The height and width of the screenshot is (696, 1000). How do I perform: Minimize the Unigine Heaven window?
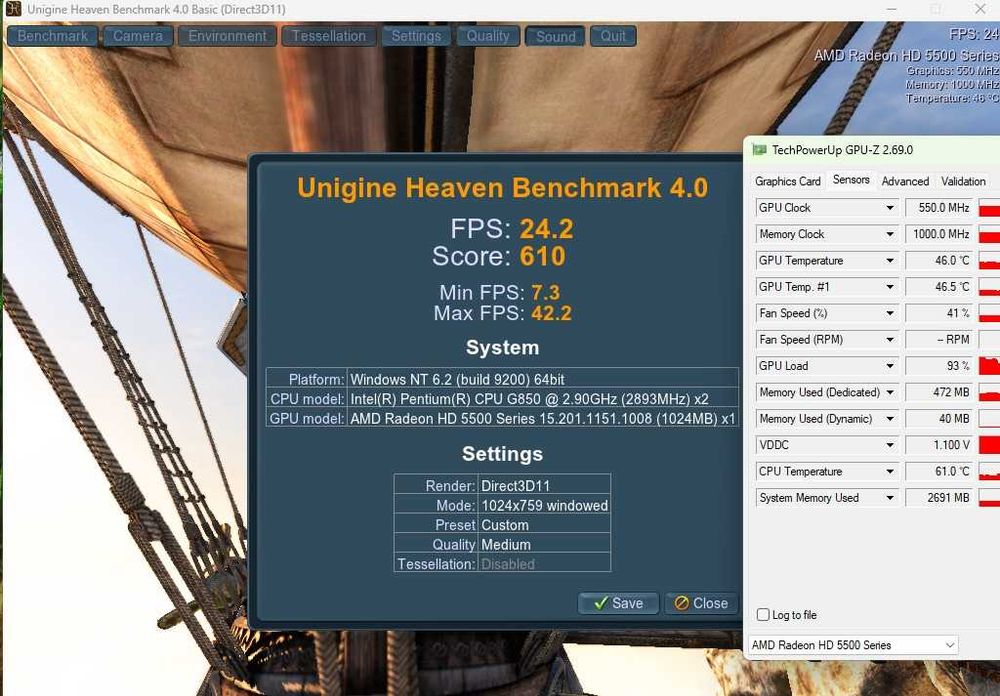point(892,9)
